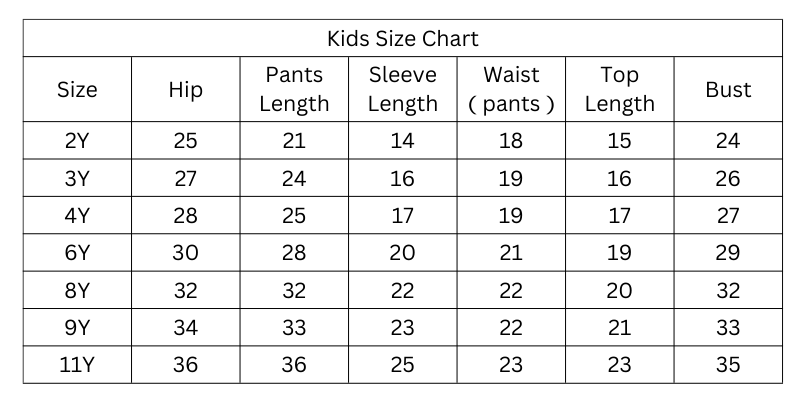Click the 4Y size row label
This screenshot has width=800, height=400.
pyautogui.click(x=77, y=215)
